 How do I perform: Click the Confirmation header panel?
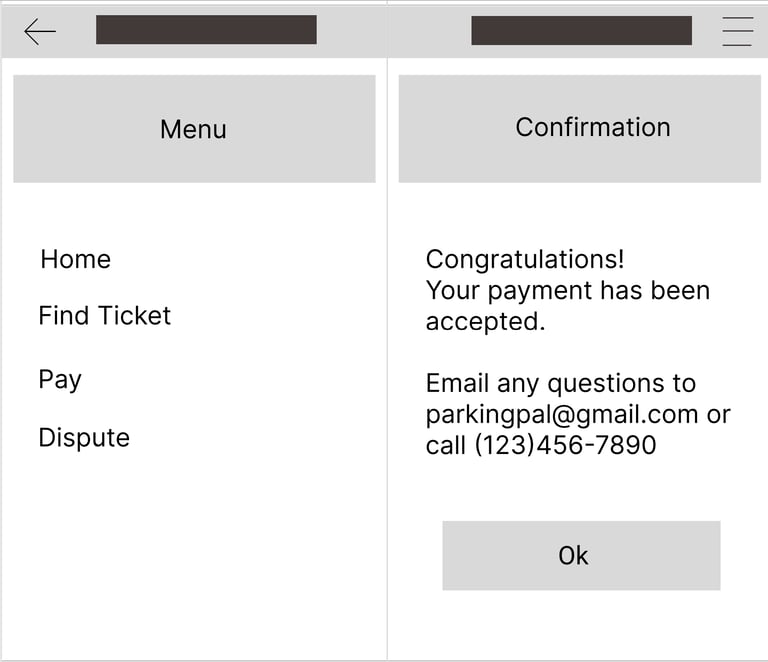coord(579,129)
